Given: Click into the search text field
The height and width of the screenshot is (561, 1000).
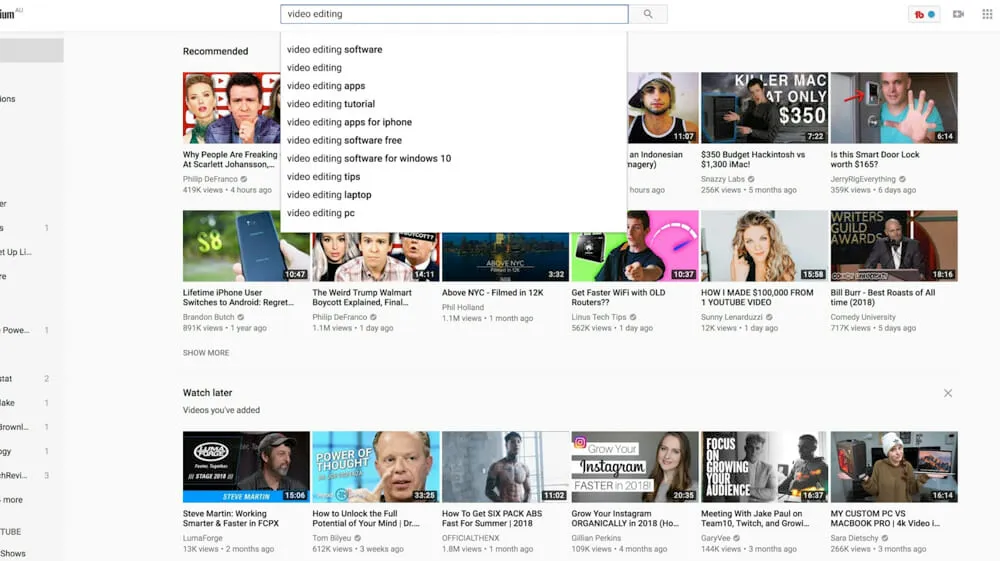Looking at the screenshot, I should point(454,14).
